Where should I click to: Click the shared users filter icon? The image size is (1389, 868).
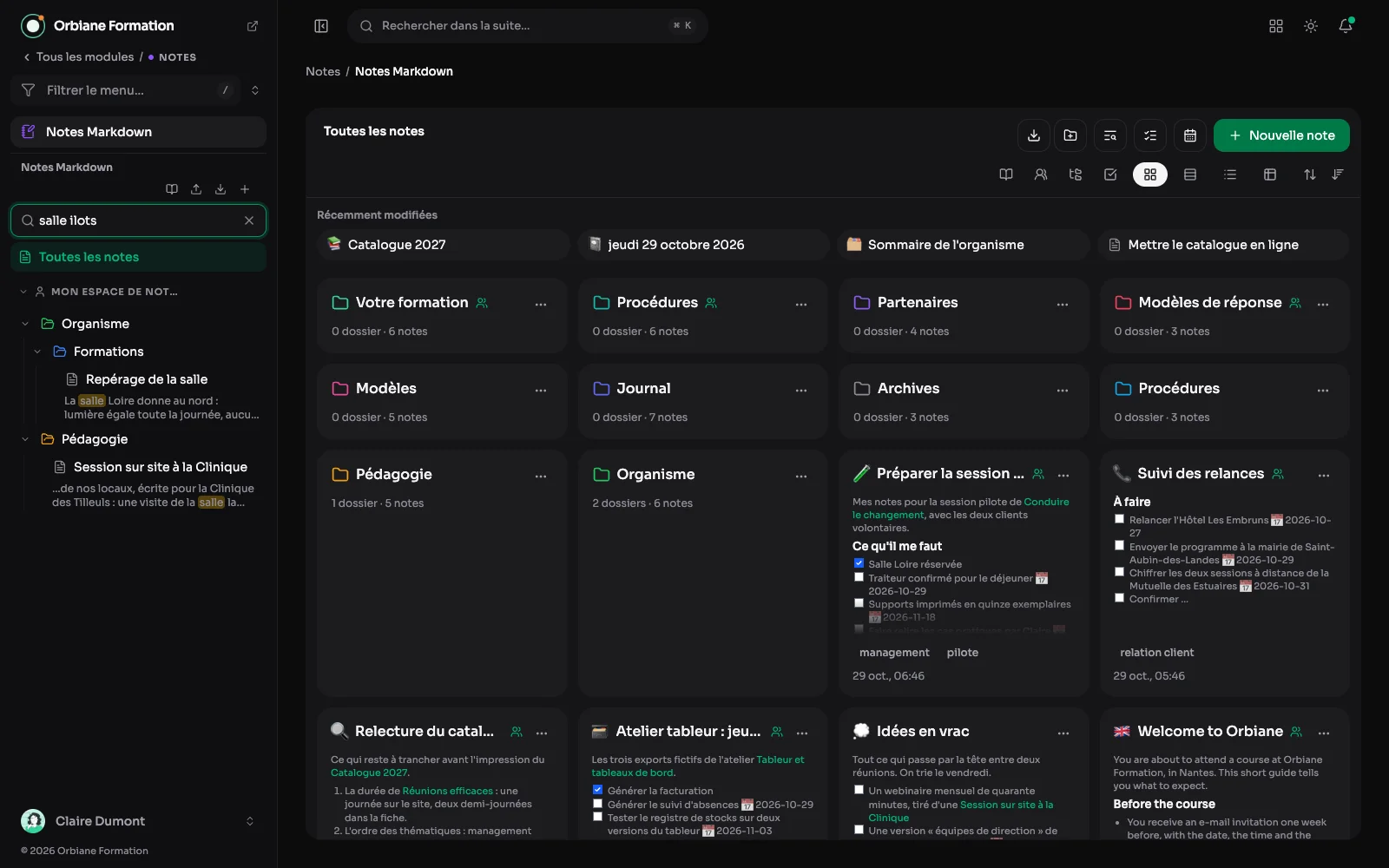[x=1041, y=174]
